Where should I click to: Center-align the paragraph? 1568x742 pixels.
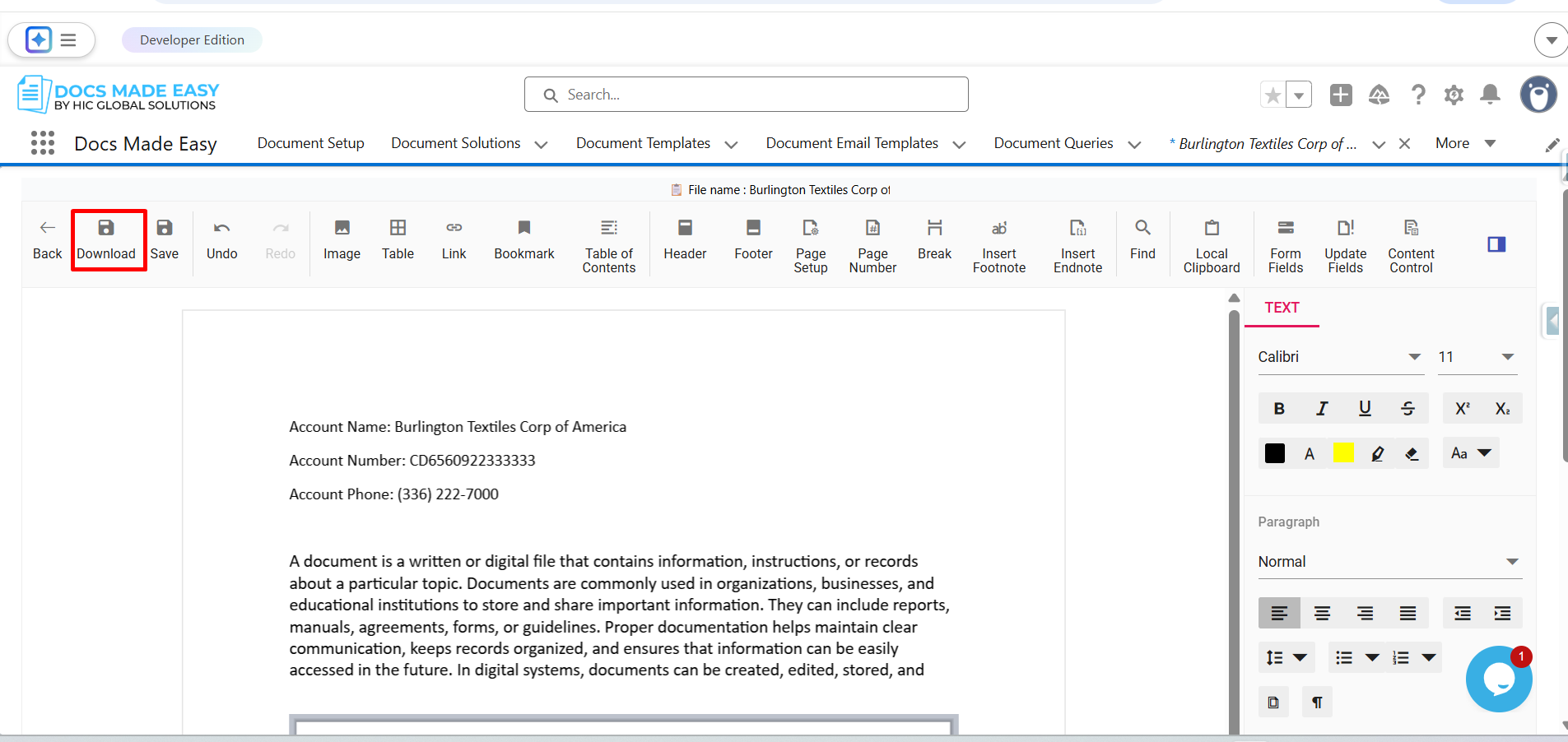[x=1322, y=613]
